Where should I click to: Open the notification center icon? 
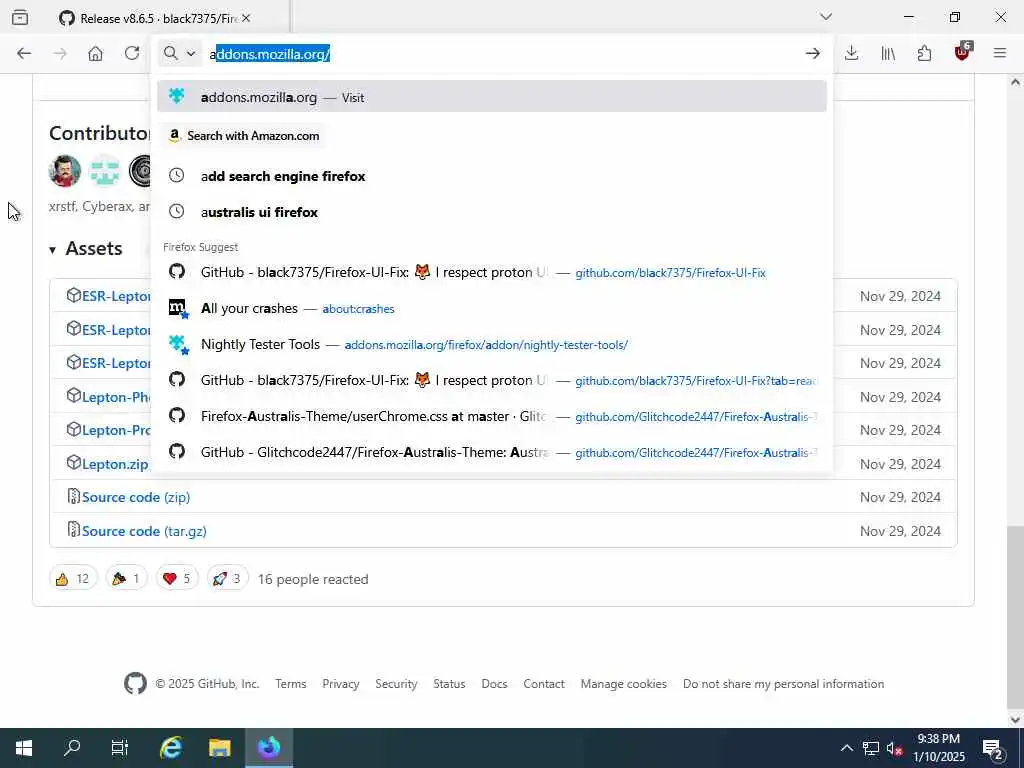coord(993,748)
